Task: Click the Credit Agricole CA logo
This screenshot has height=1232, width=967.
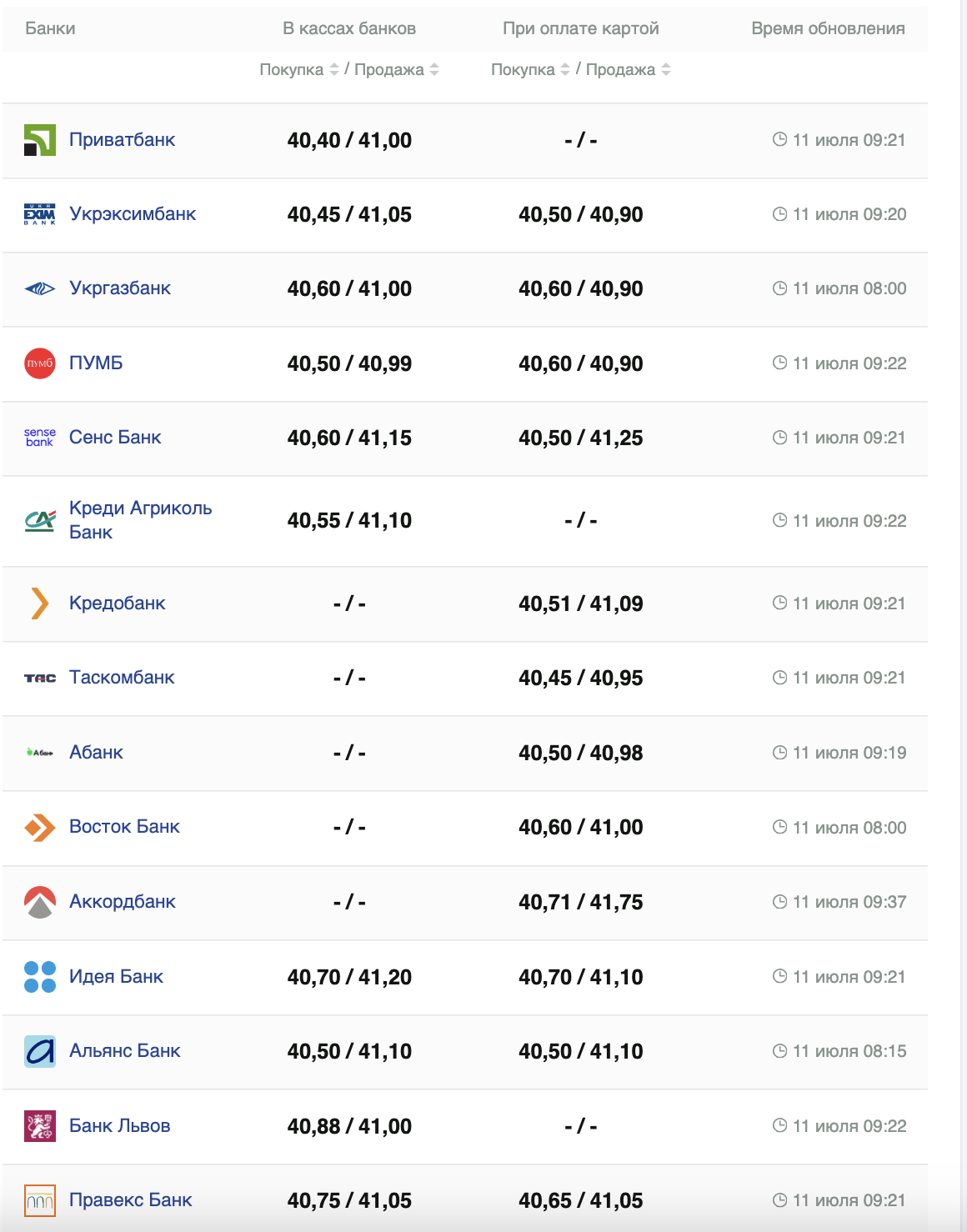Action: click(40, 521)
